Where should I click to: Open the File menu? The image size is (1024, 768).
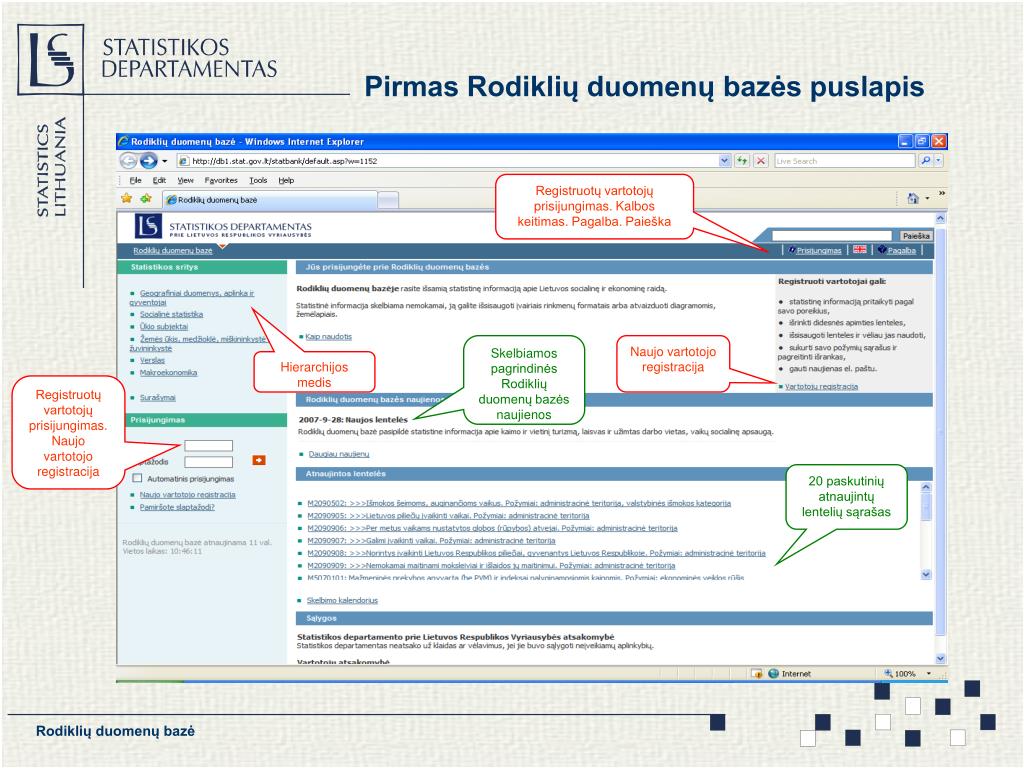pos(135,180)
